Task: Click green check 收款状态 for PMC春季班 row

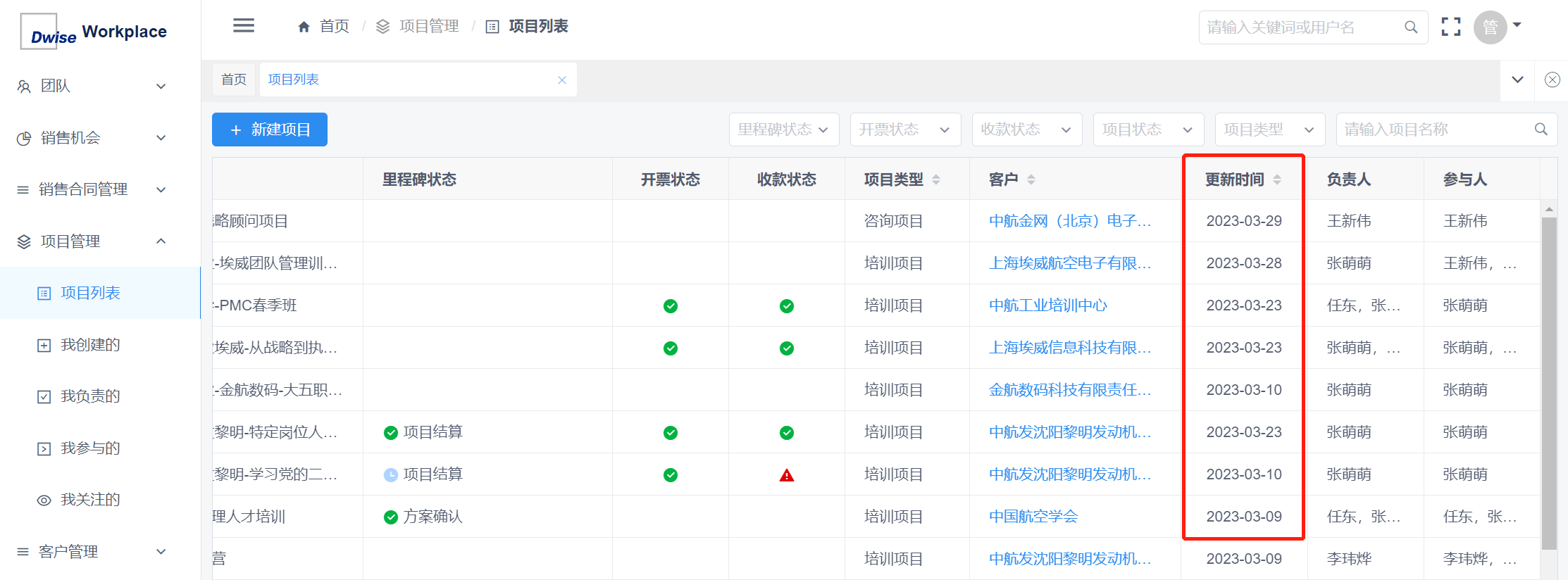Action: pos(787,306)
